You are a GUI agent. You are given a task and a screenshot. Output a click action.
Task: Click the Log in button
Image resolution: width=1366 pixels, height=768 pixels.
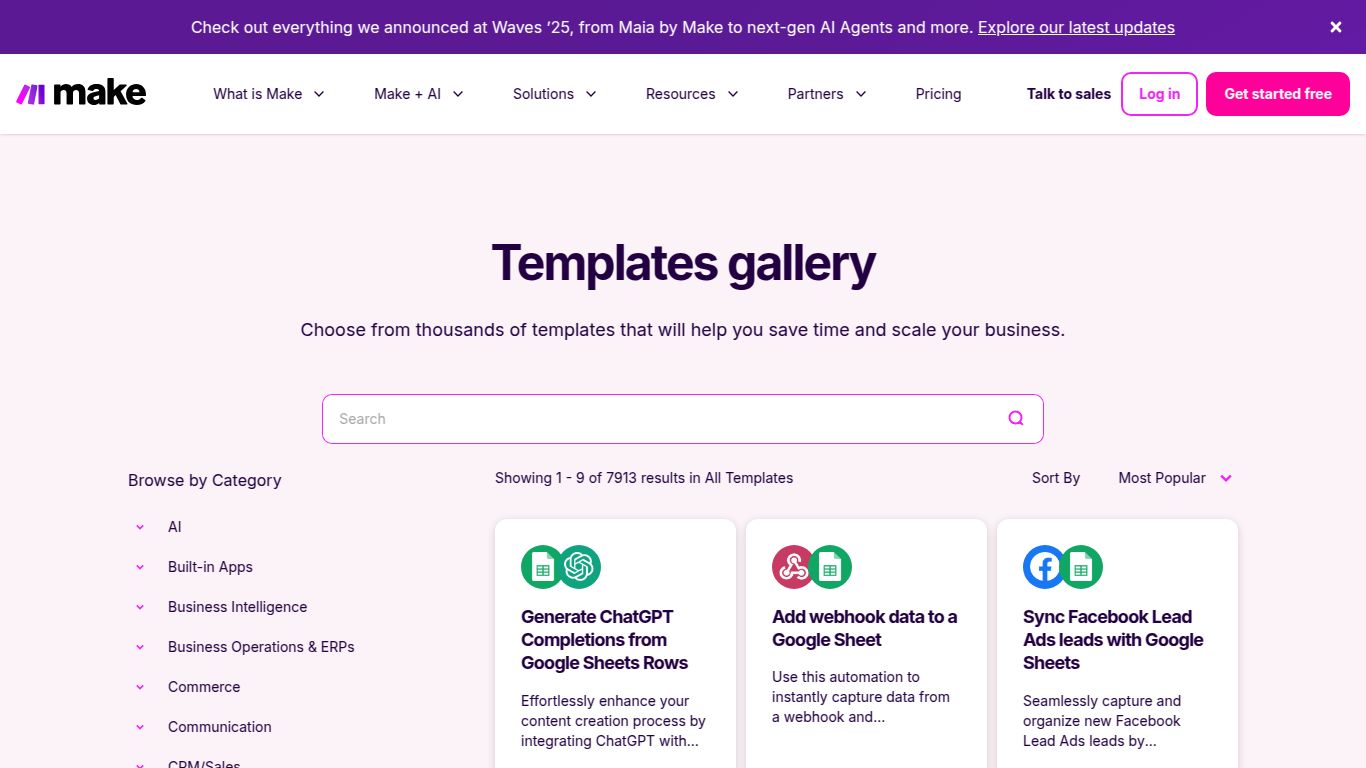1158,93
